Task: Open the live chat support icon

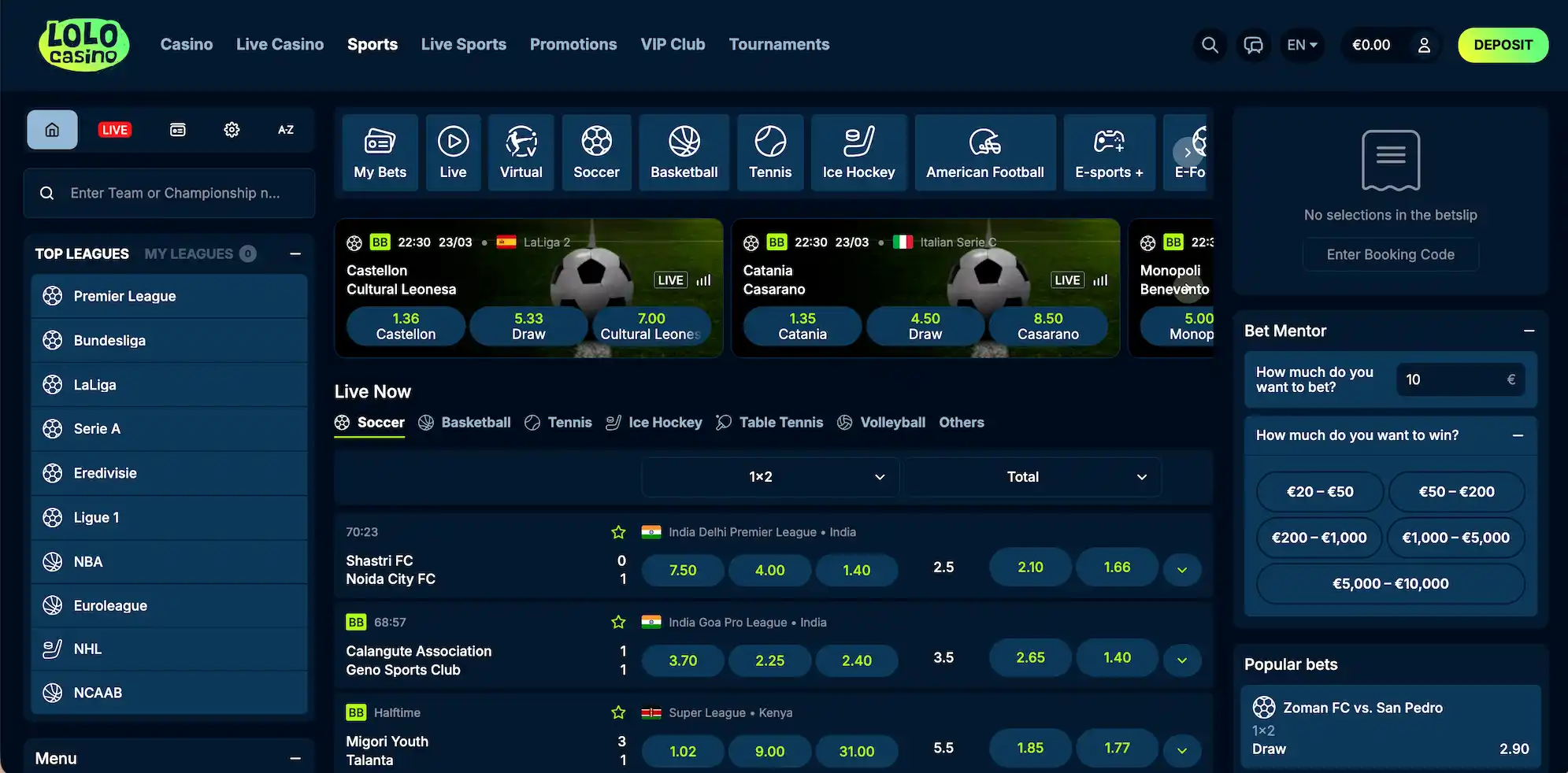Action: [x=1253, y=45]
